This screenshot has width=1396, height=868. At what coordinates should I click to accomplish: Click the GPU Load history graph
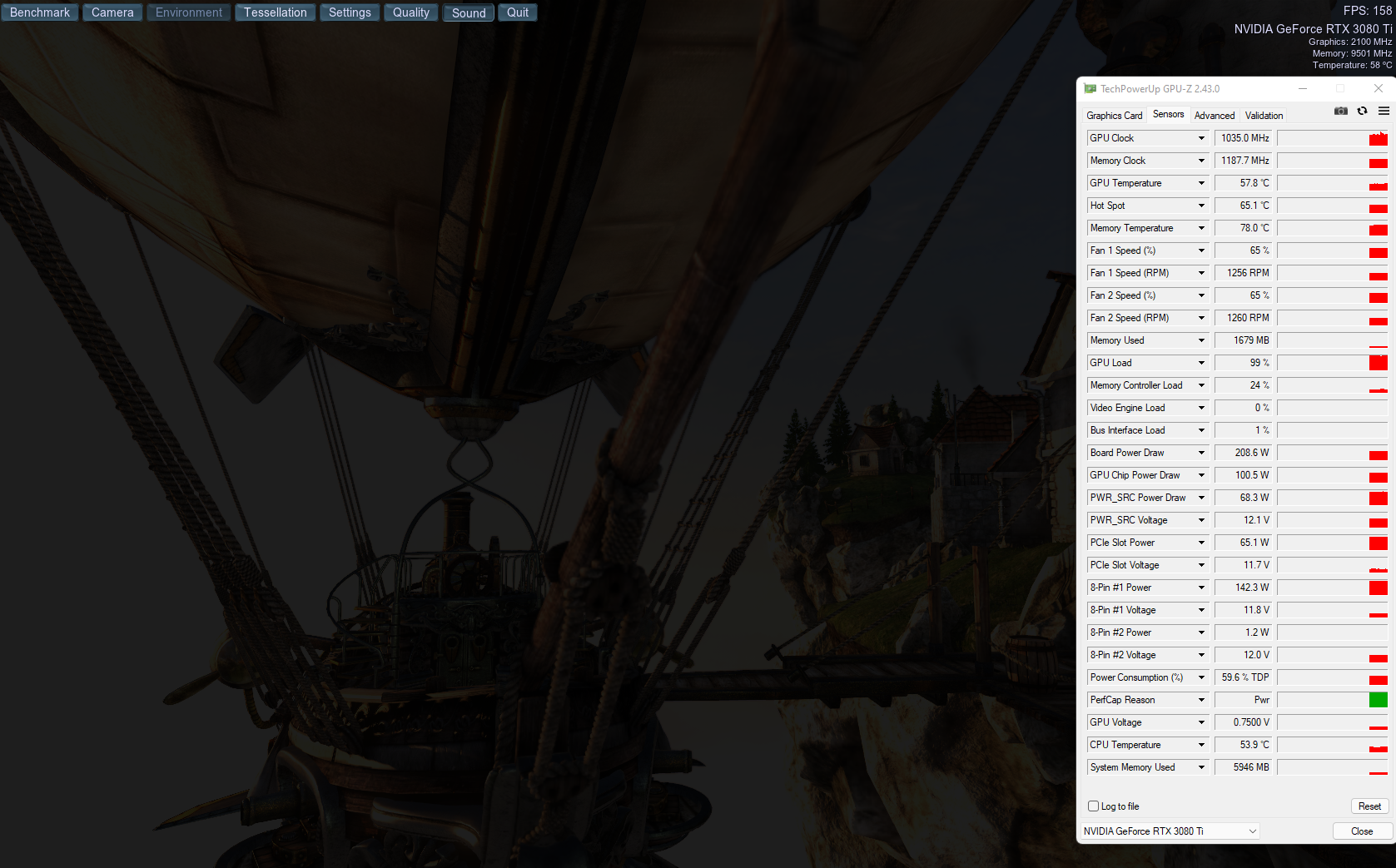pos(1333,363)
